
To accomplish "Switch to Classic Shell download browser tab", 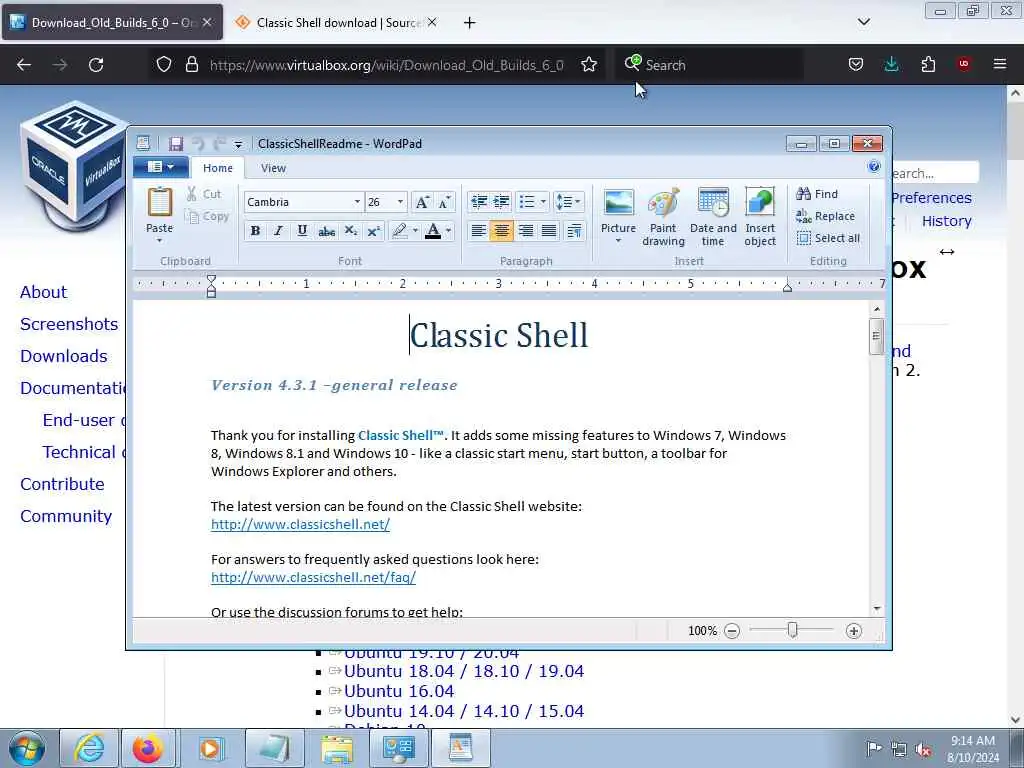I will click(337, 23).
